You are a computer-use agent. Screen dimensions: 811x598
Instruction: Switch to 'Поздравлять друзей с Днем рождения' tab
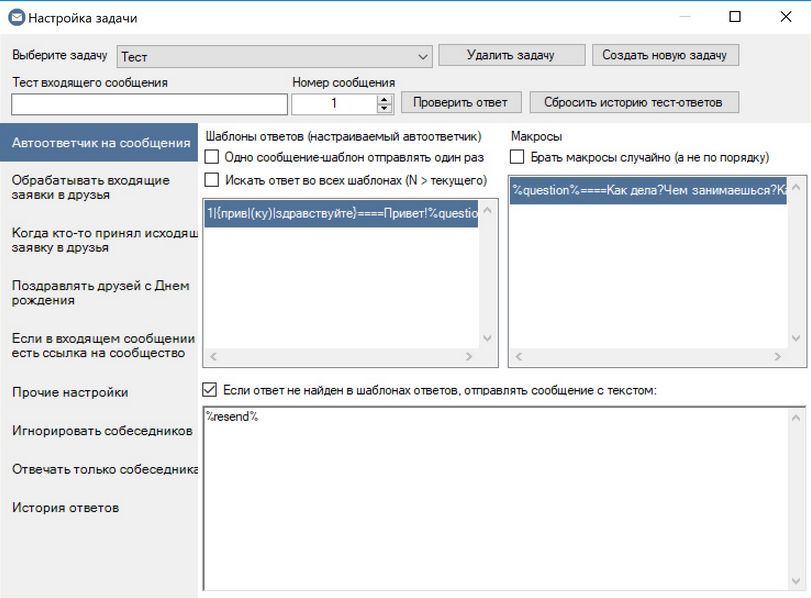[100, 292]
